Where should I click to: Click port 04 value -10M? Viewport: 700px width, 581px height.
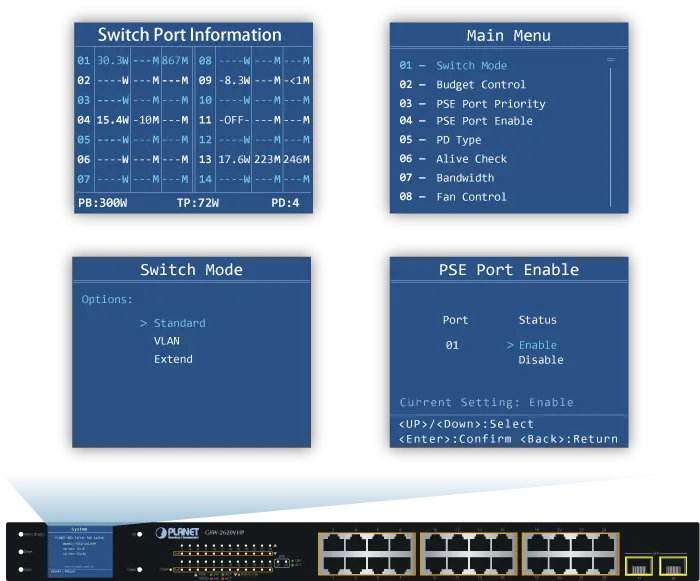(146, 120)
